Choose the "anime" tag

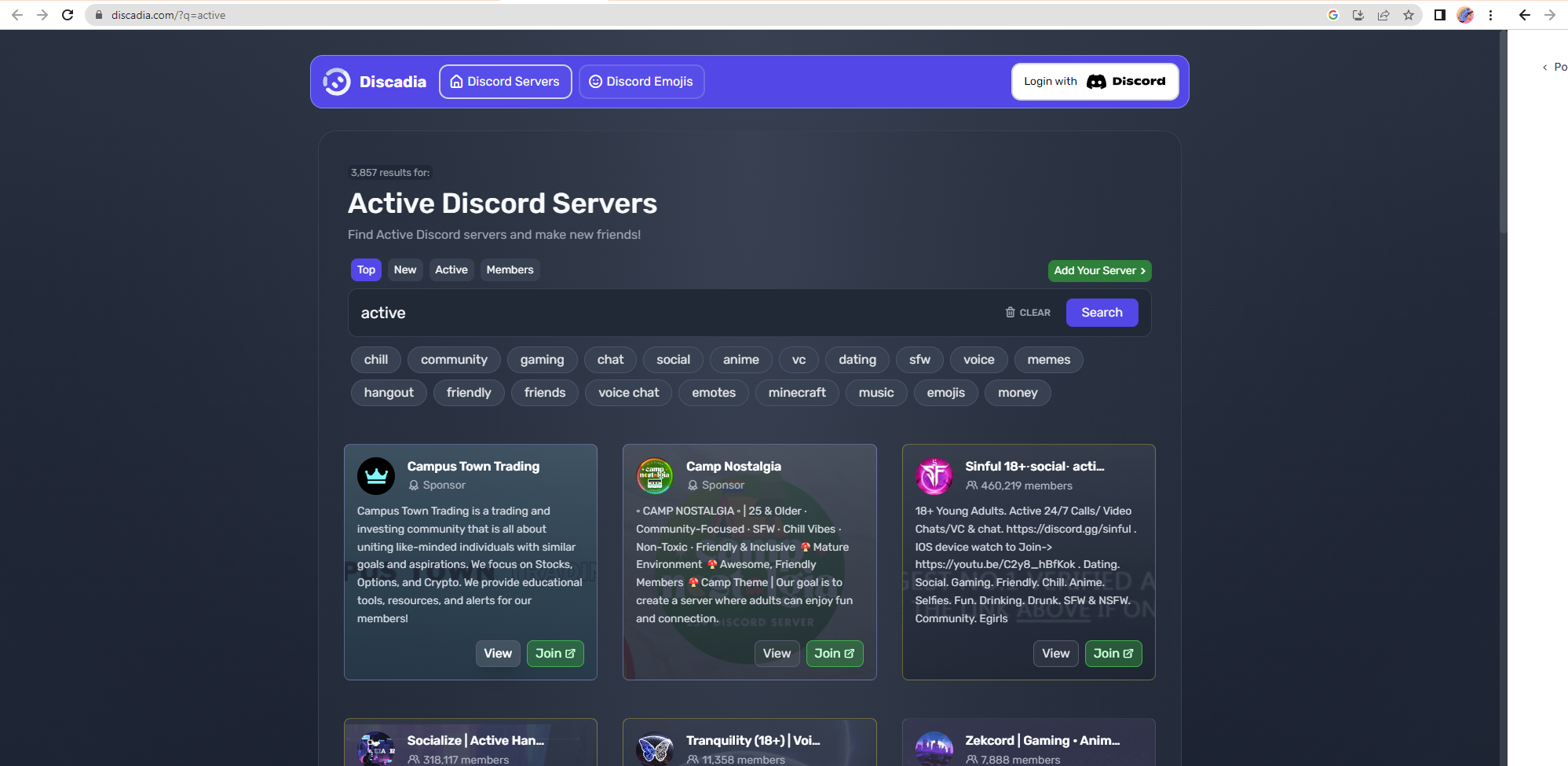740,360
